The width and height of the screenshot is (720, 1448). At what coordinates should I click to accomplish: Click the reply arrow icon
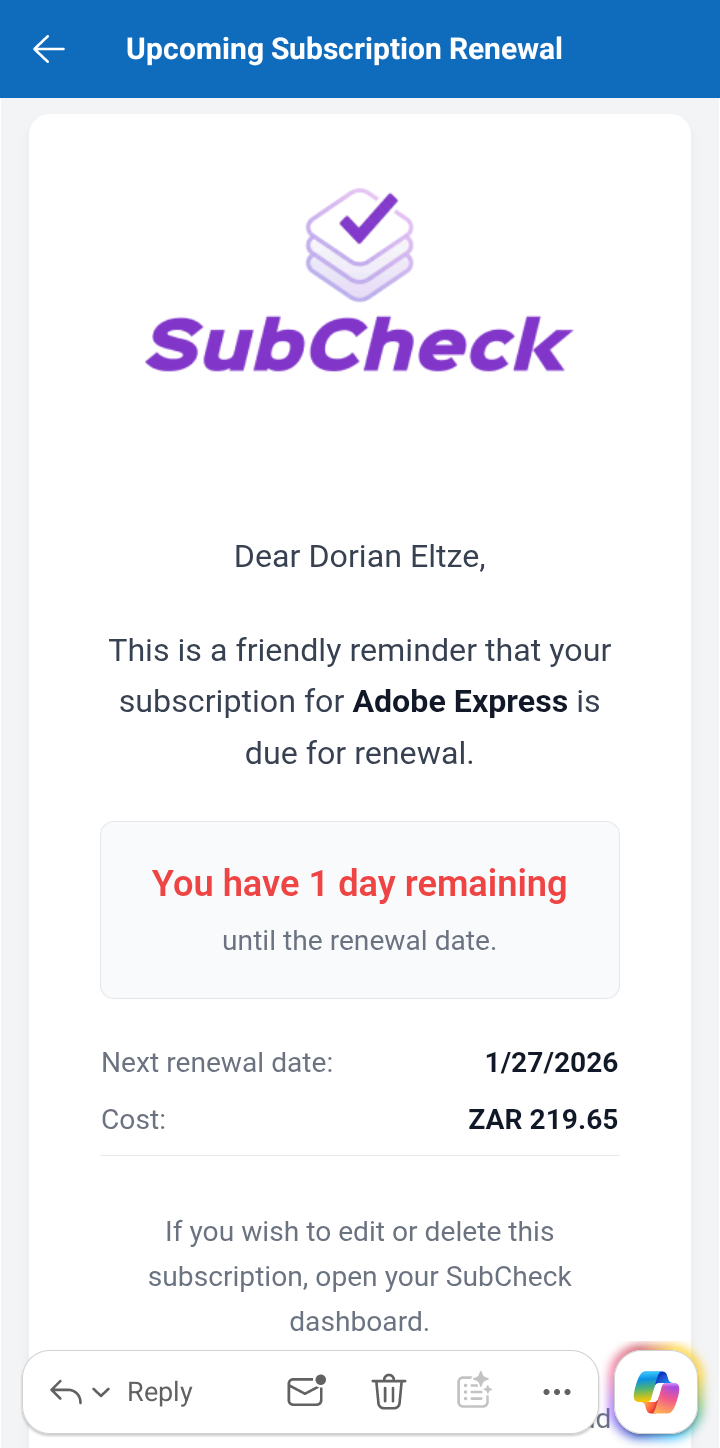[x=66, y=1392]
